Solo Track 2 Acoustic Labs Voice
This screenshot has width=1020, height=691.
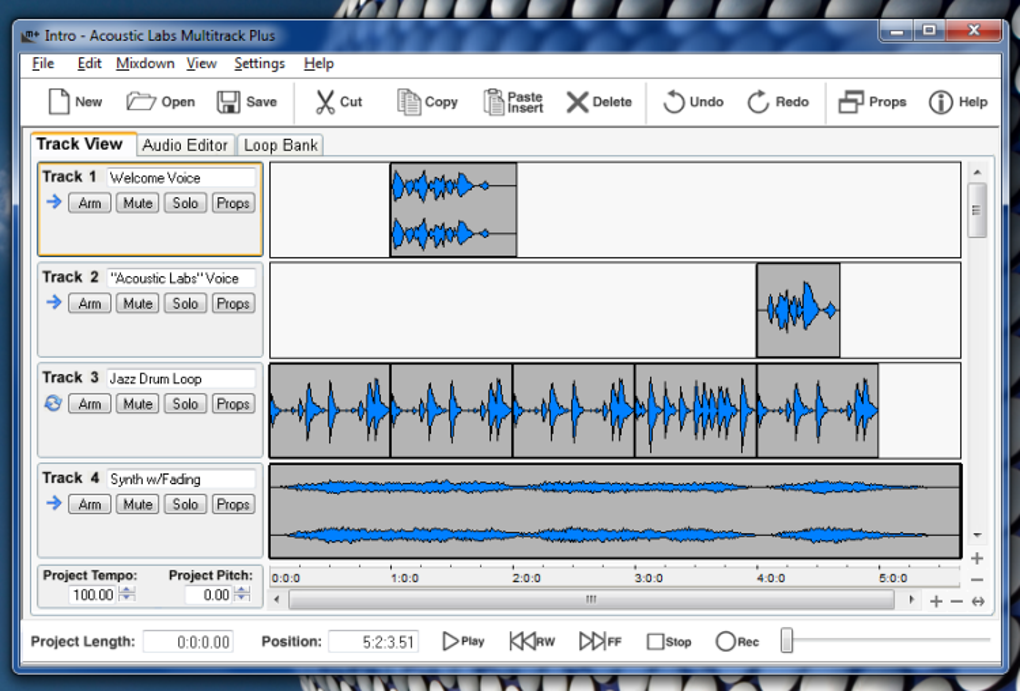[x=185, y=303]
